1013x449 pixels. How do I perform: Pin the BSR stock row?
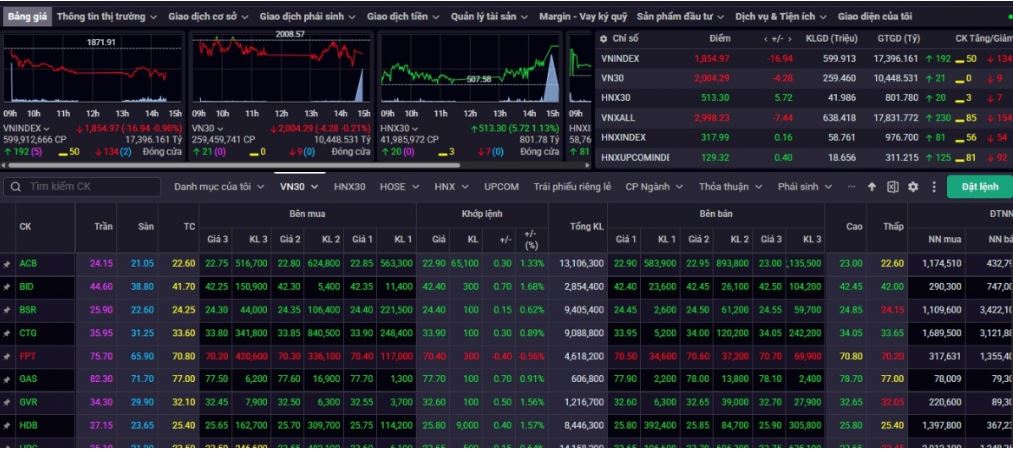[6, 310]
